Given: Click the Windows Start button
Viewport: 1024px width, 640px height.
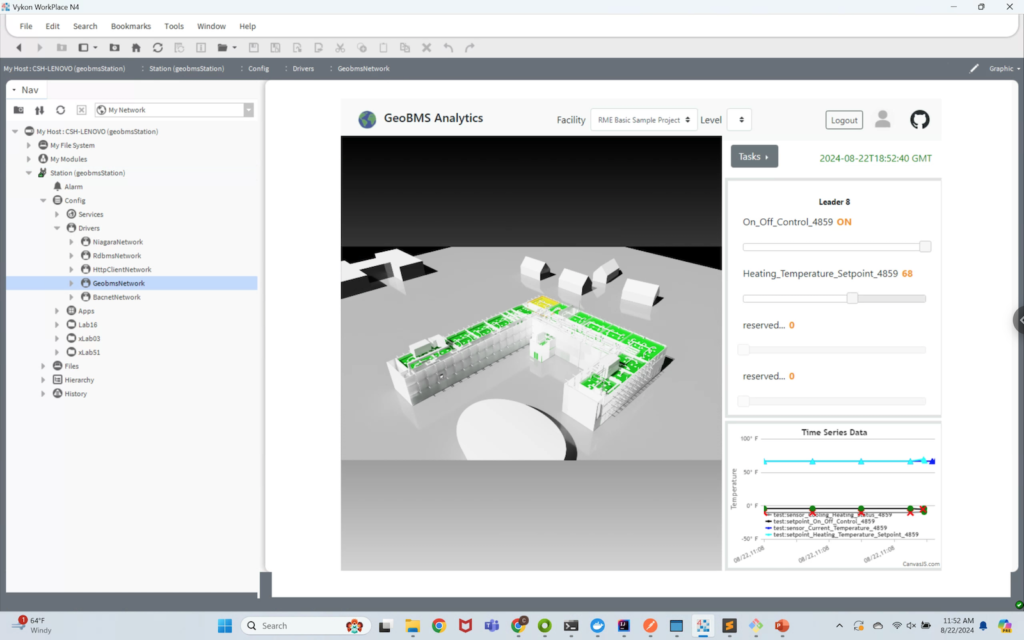Looking at the screenshot, I should click(x=225, y=626).
